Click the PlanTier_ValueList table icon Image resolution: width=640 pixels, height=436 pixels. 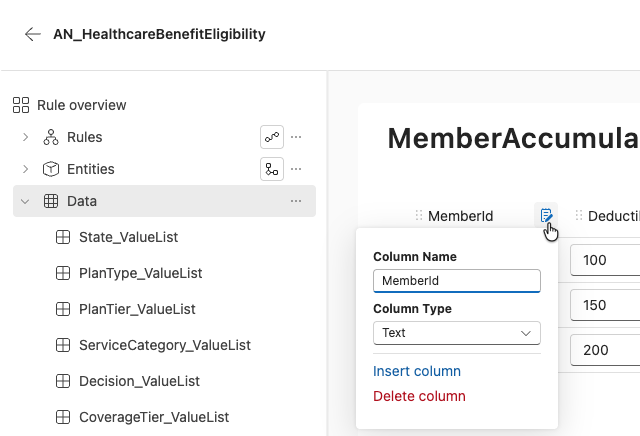point(63,309)
